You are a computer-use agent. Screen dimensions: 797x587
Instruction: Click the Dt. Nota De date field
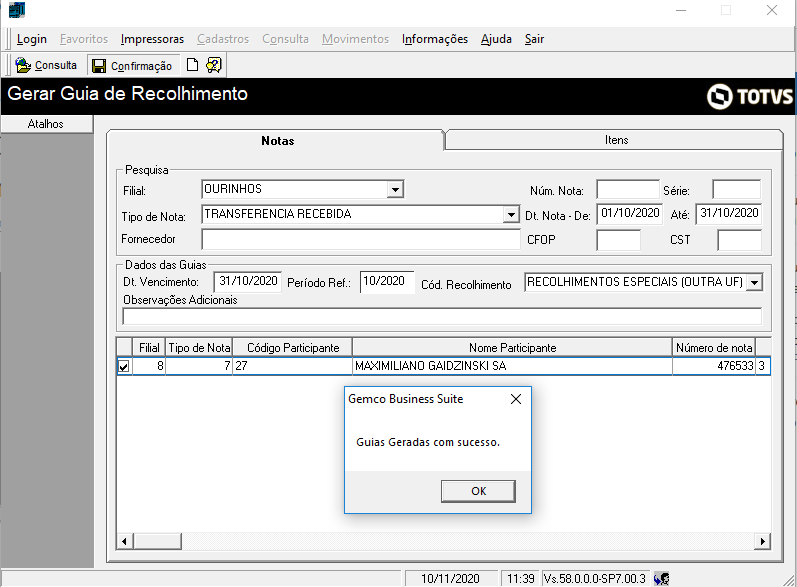629,213
